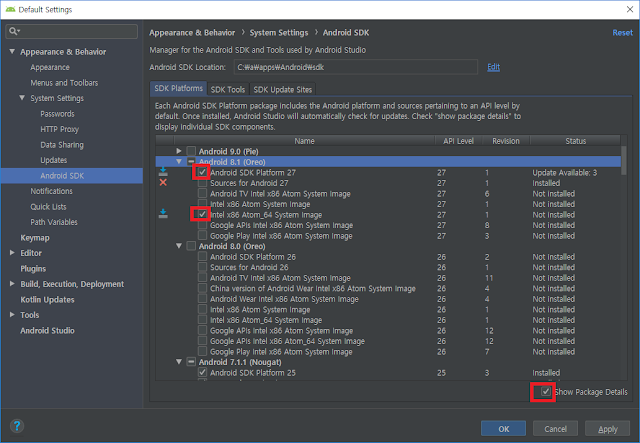Sort by Name column header
The image size is (640, 443).
(304, 141)
